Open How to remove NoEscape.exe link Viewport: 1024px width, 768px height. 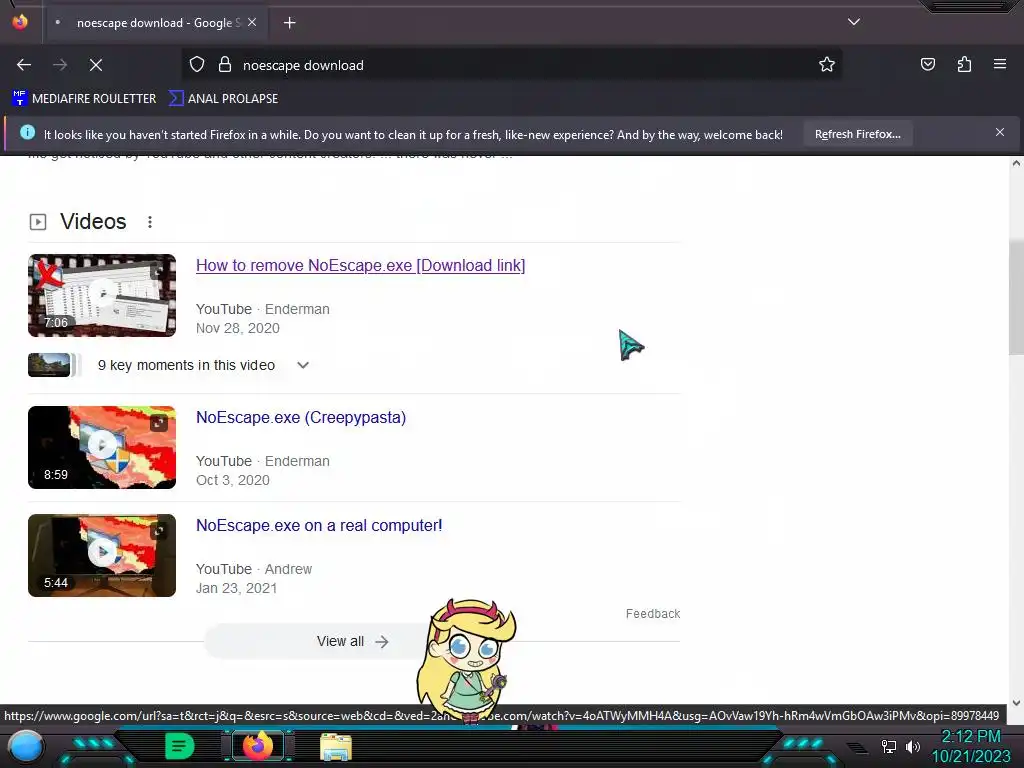pyautogui.click(x=360, y=266)
